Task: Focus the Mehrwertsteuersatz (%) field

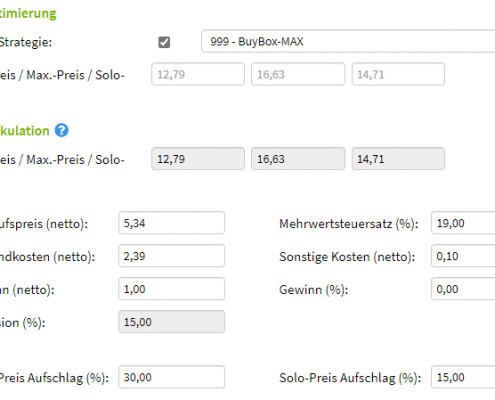Action: (x=463, y=223)
